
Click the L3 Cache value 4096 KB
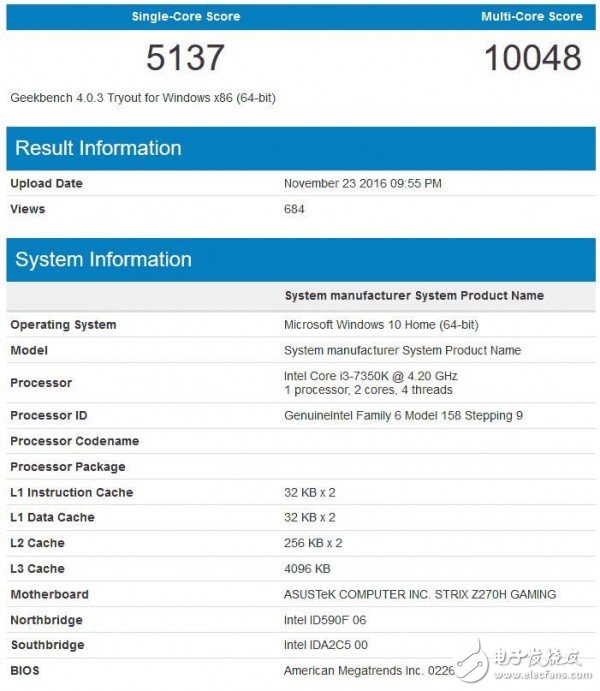(x=307, y=569)
